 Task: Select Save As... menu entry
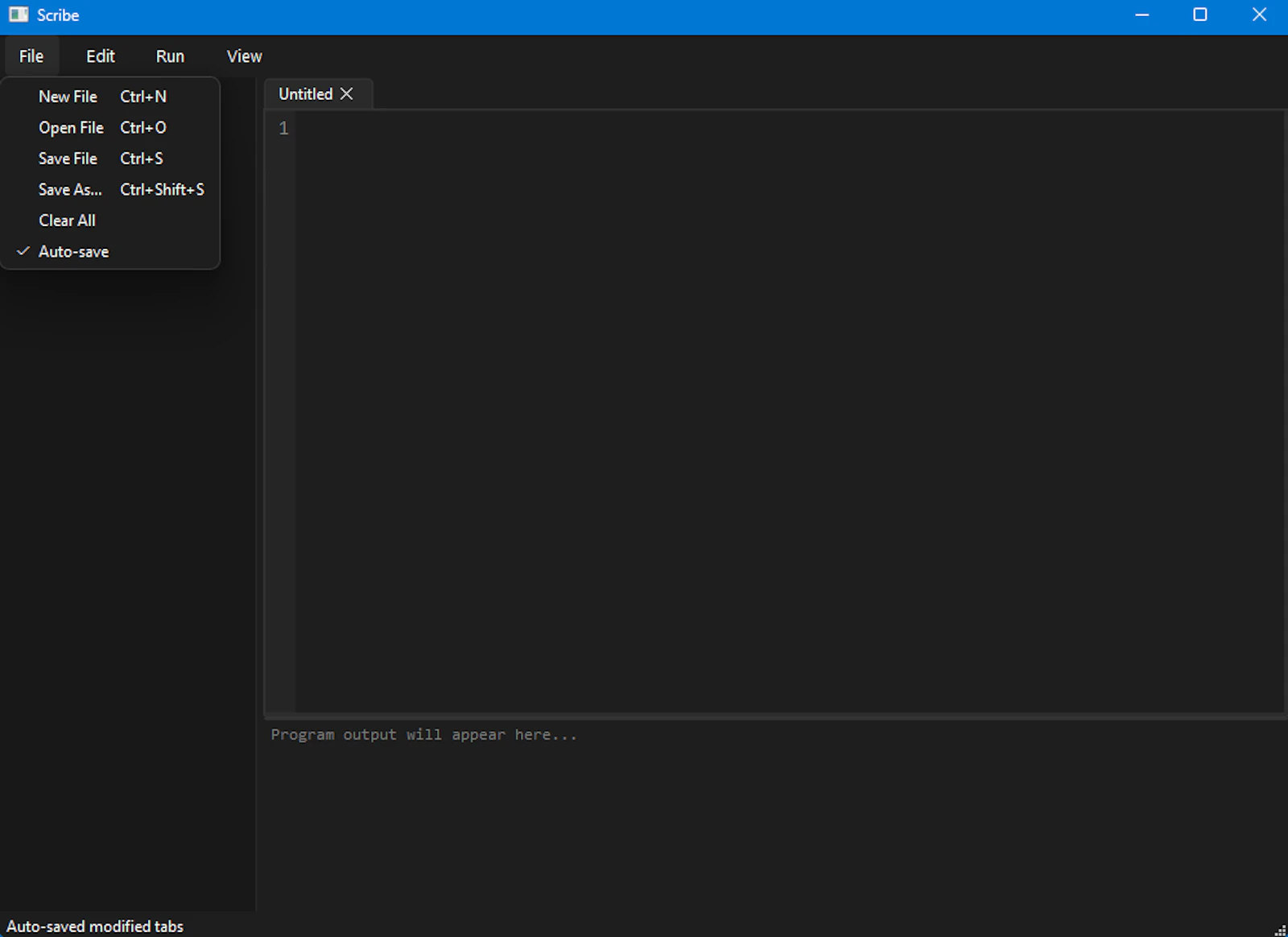point(110,190)
